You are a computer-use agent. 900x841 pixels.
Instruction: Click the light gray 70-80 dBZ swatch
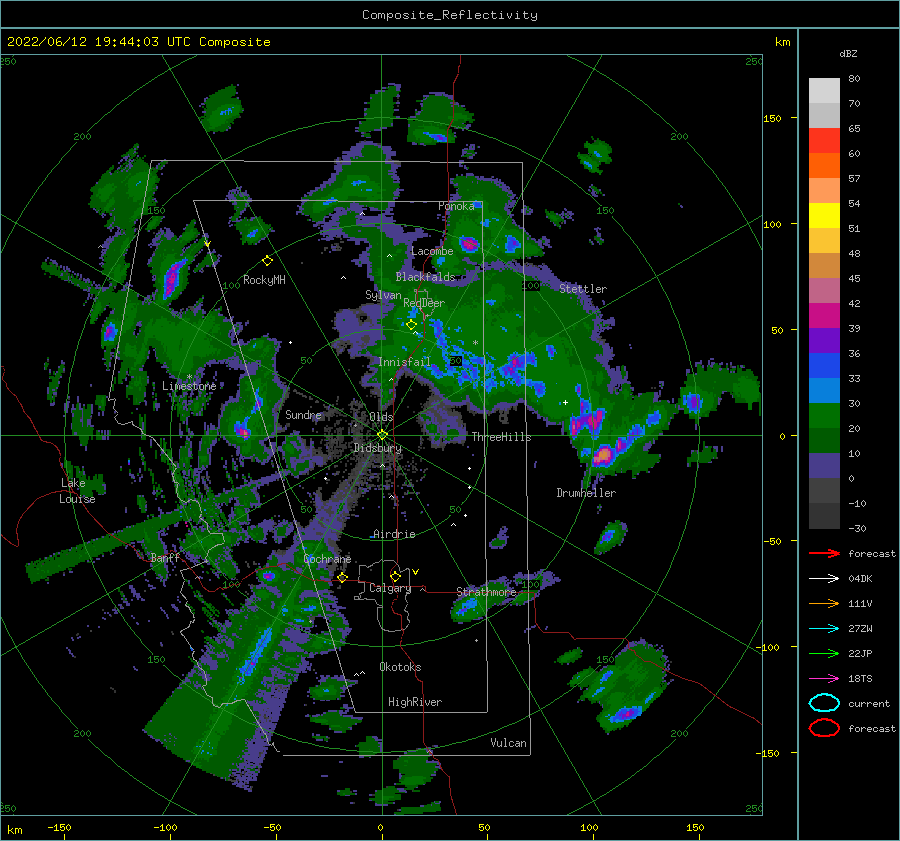[x=824, y=91]
